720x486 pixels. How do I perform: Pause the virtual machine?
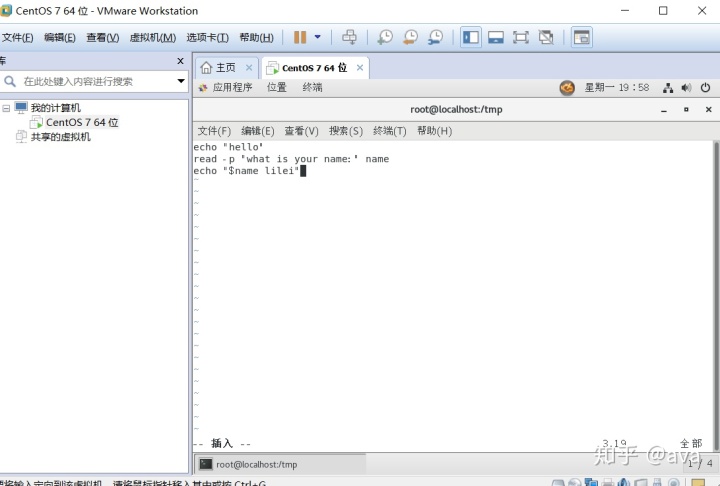click(300, 37)
